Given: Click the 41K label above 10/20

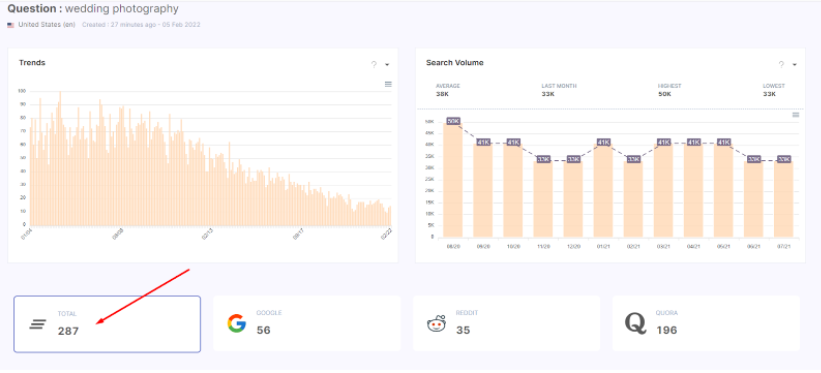Looking at the screenshot, I should coord(513,142).
